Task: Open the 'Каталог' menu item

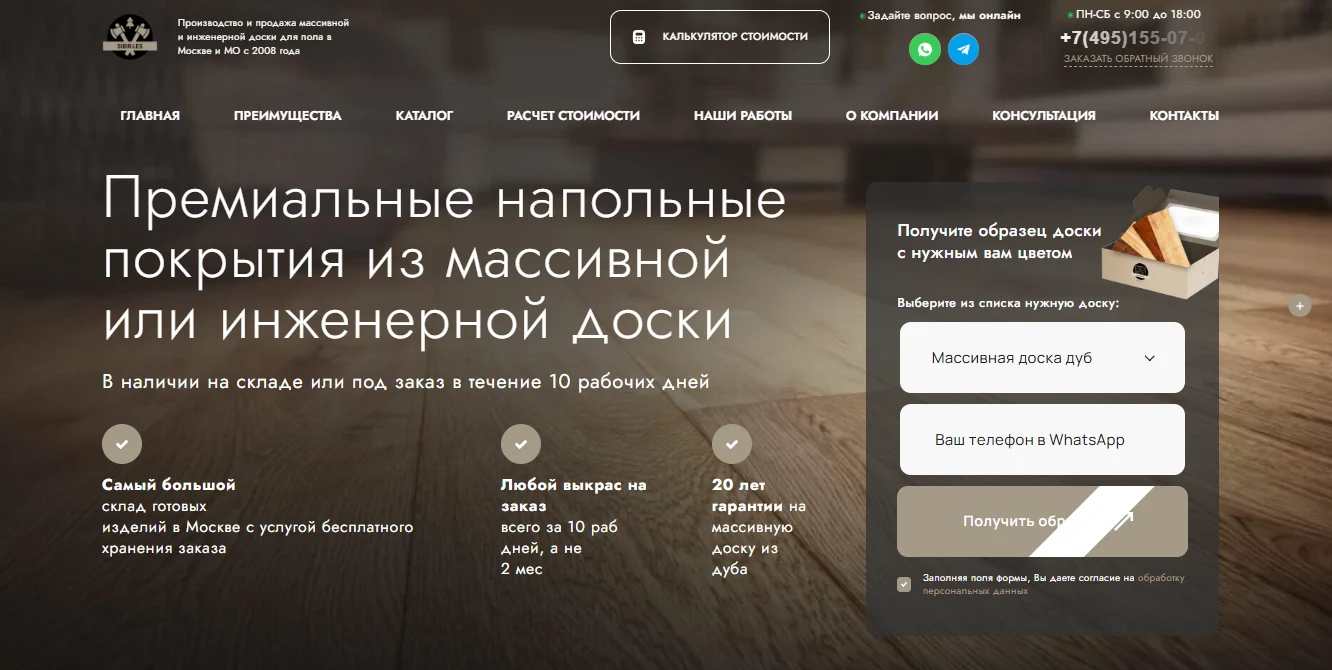Action: [x=424, y=116]
